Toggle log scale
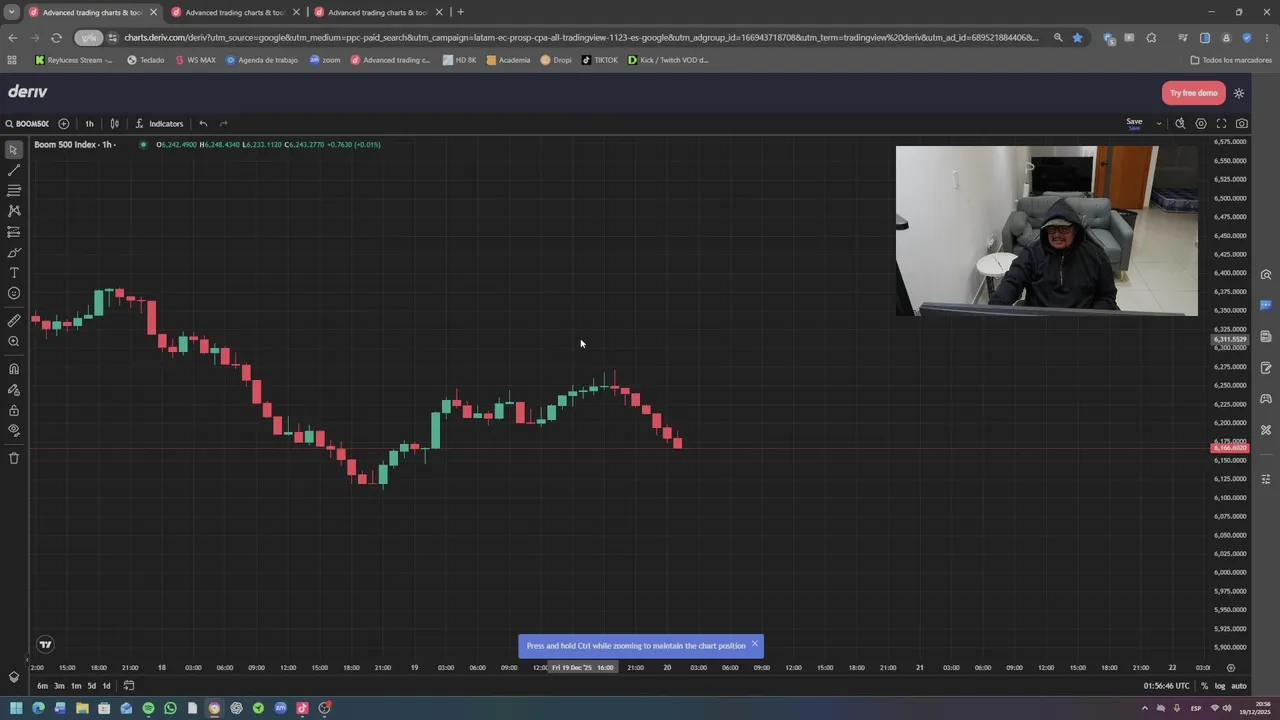This screenshot has width=1280, height=720. click(1219, 686)
